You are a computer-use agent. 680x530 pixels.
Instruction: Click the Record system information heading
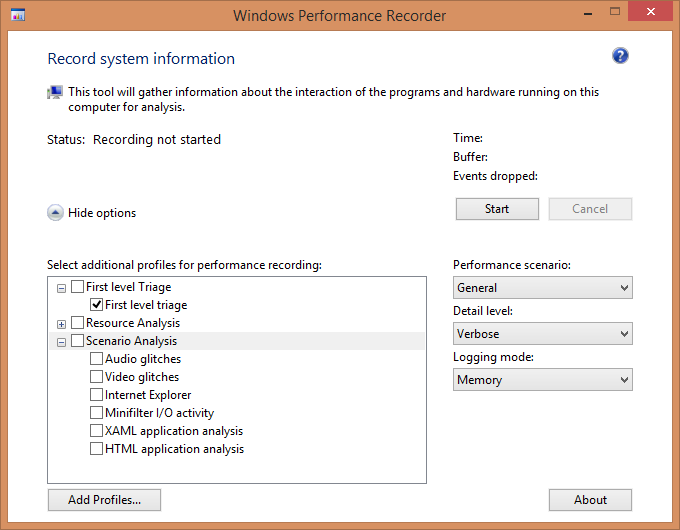point(141,59)
